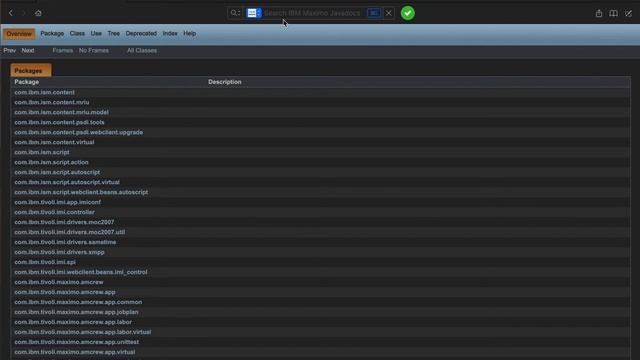Click the Frames link
640x360 pixels.
[x=62, y=51]
